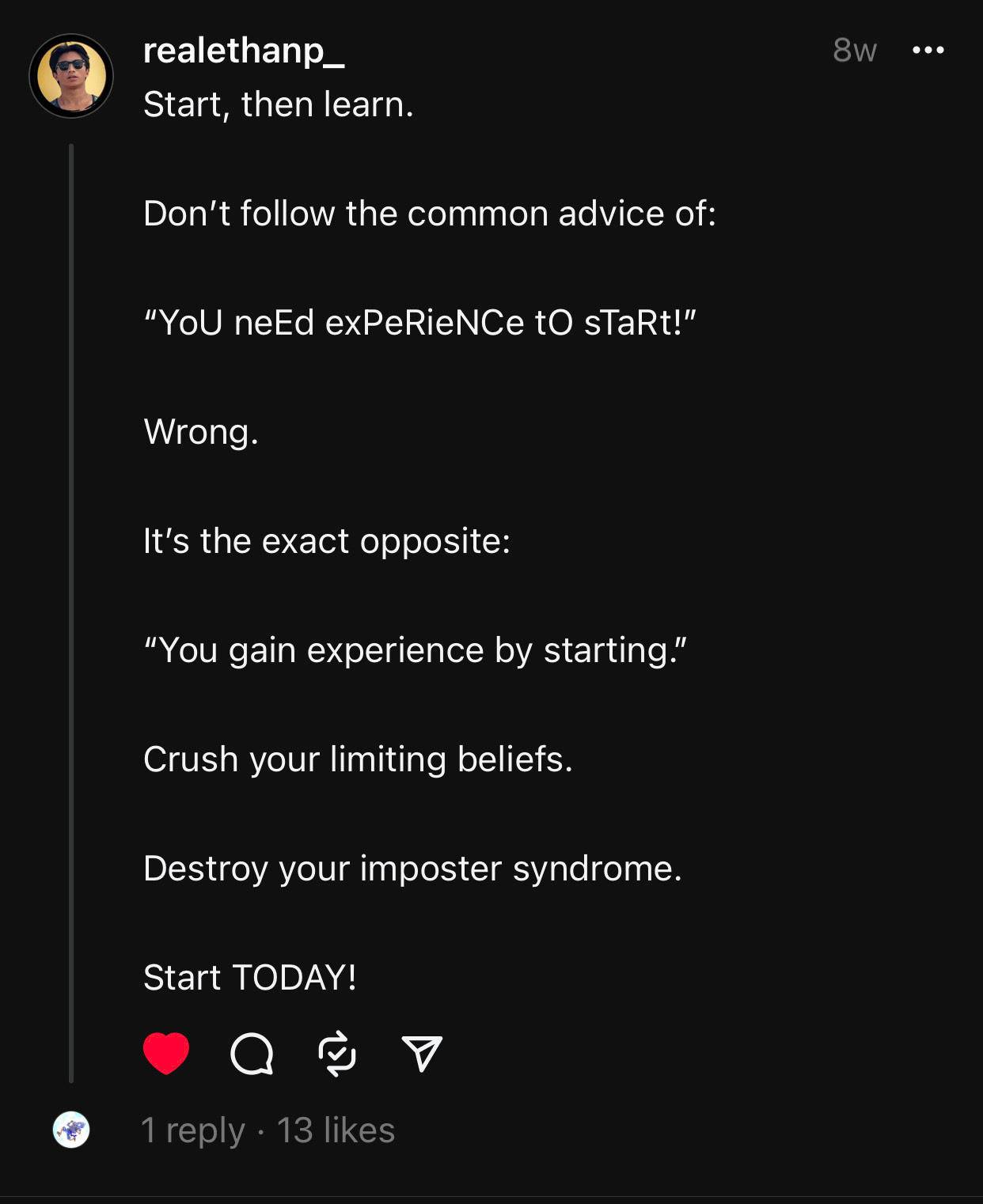This screenshot has height=1204, width=983.
Task: Open the replier's small avatar
Action: (x=71, y=1129)
